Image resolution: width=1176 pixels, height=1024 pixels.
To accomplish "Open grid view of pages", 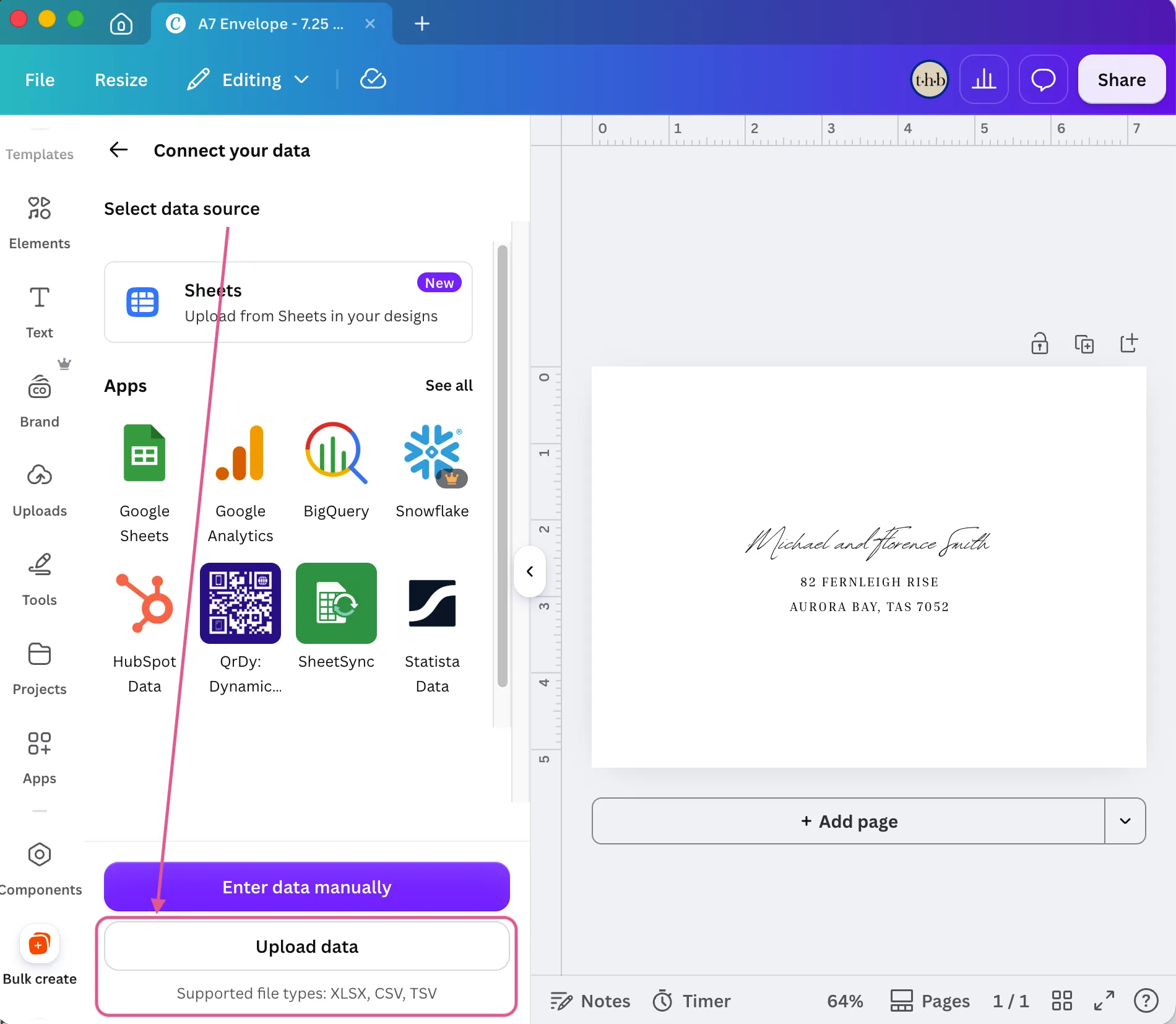I will click(x=1062, y=1000).
